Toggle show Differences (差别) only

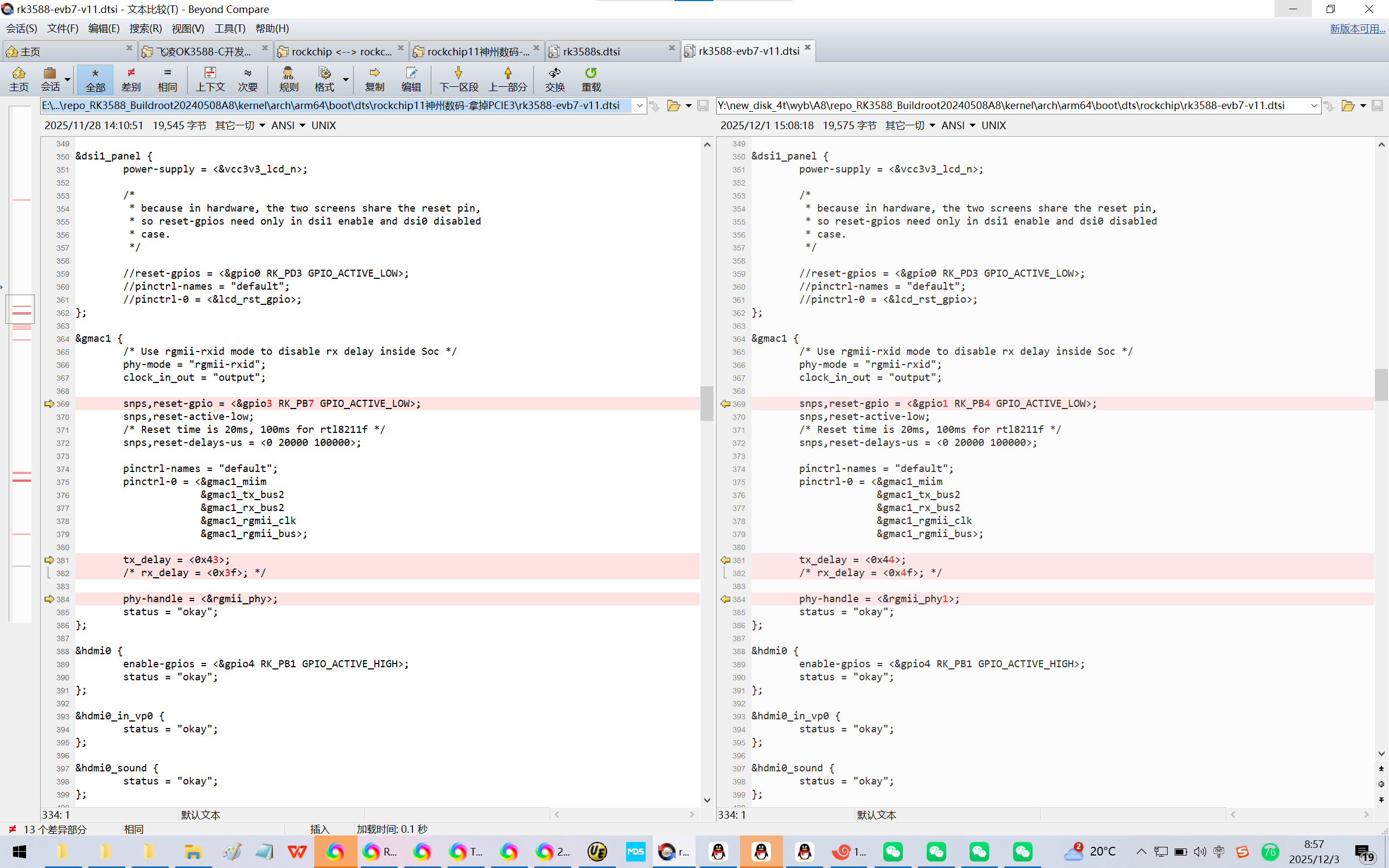pos(131,79)
